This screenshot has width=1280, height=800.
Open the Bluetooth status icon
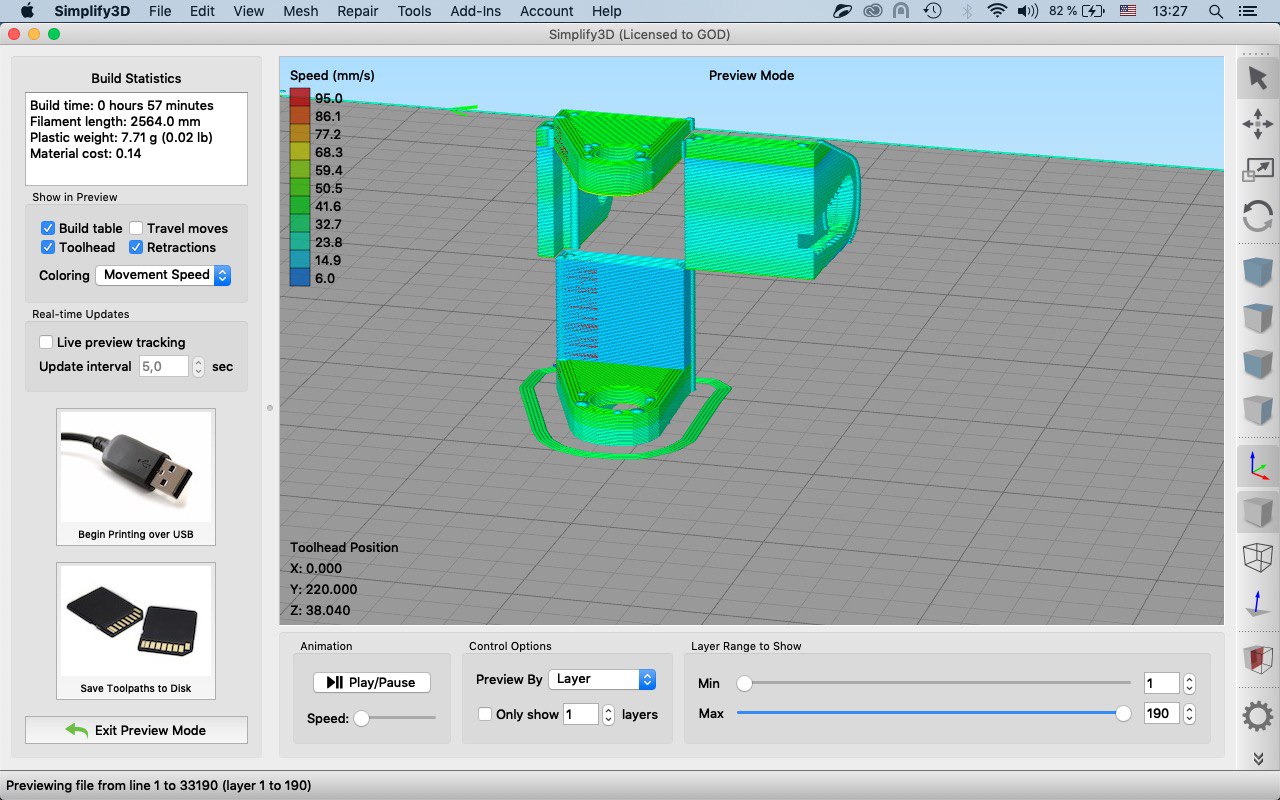click(966, 11)
